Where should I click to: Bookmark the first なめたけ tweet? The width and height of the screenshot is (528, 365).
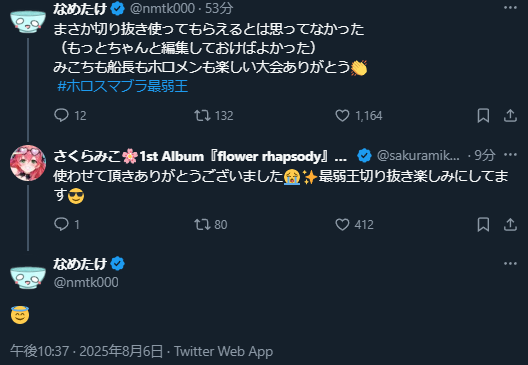click(x=483, y=115)
